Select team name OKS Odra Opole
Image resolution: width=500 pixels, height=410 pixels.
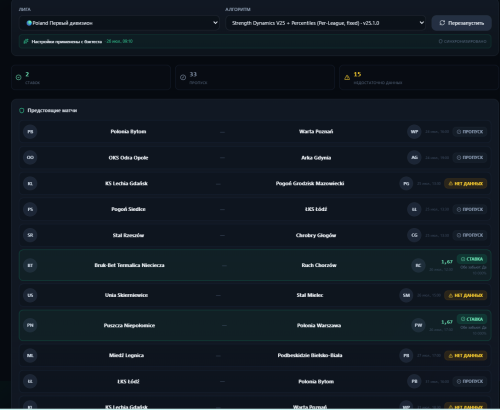pos(128,158)
